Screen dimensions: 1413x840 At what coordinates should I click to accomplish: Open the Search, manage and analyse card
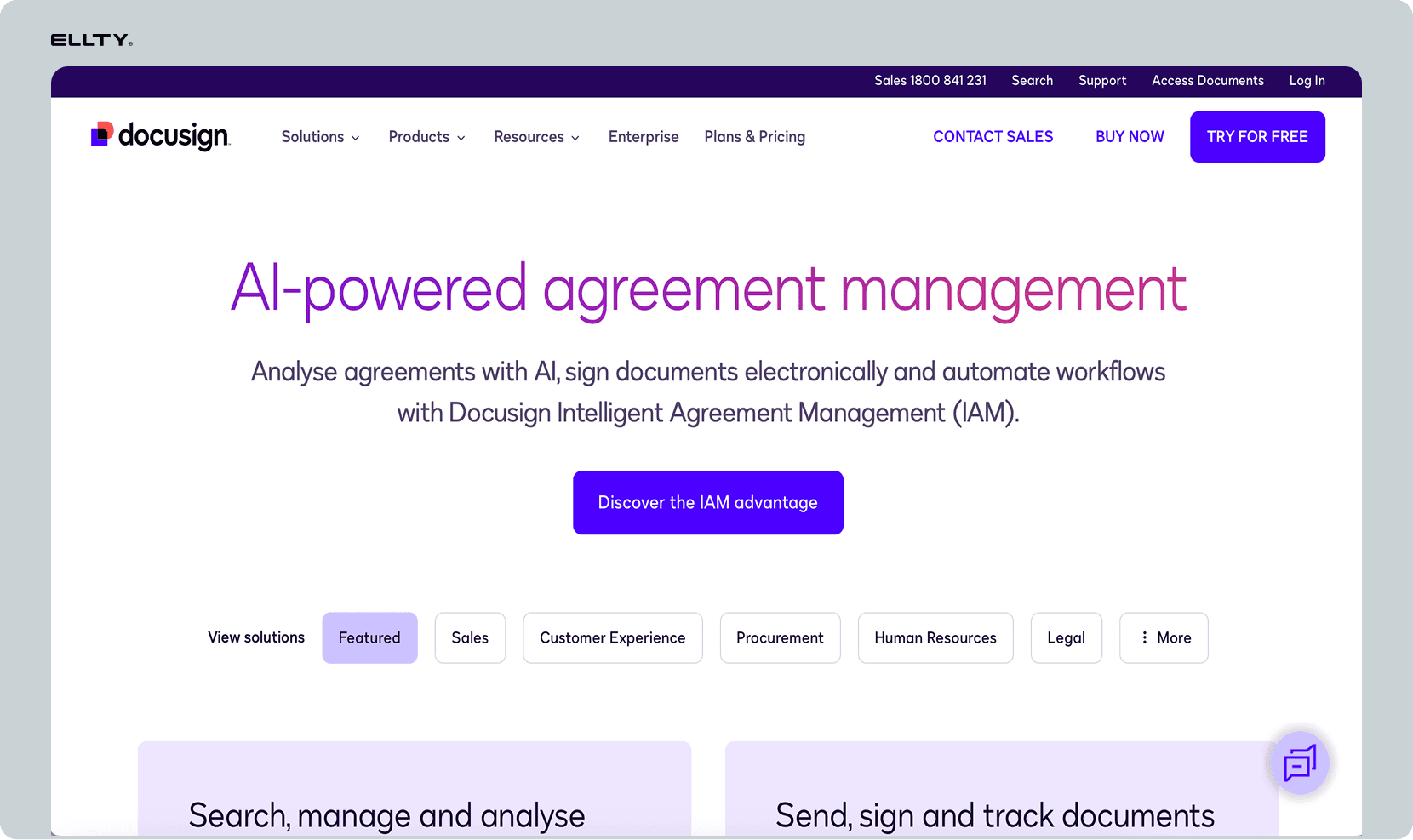coord(415,788)
